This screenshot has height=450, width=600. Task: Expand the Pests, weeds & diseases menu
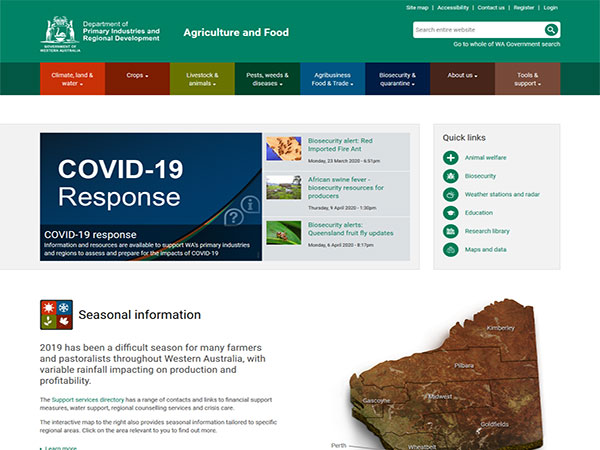point(267,79)
